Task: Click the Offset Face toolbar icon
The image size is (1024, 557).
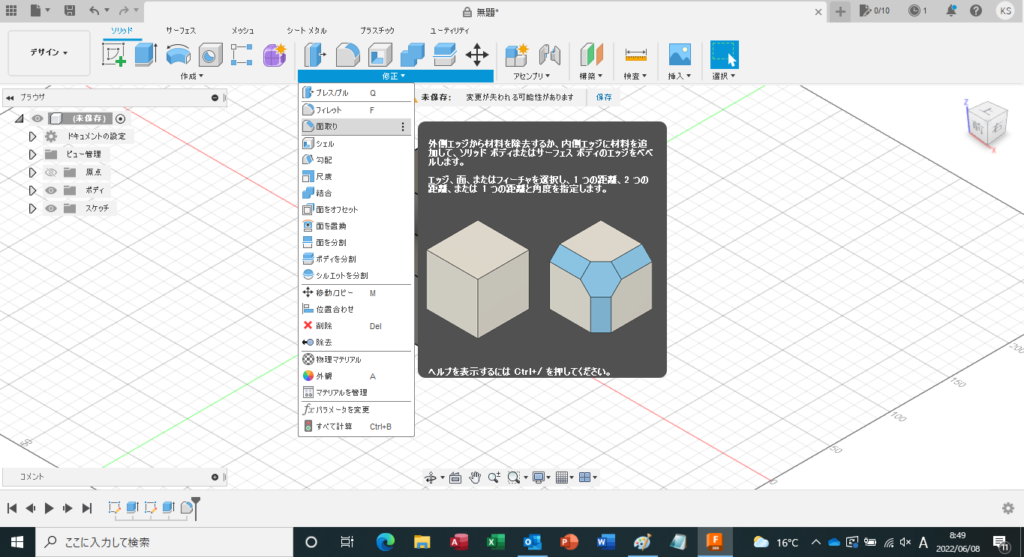Action: coord(444,55)
